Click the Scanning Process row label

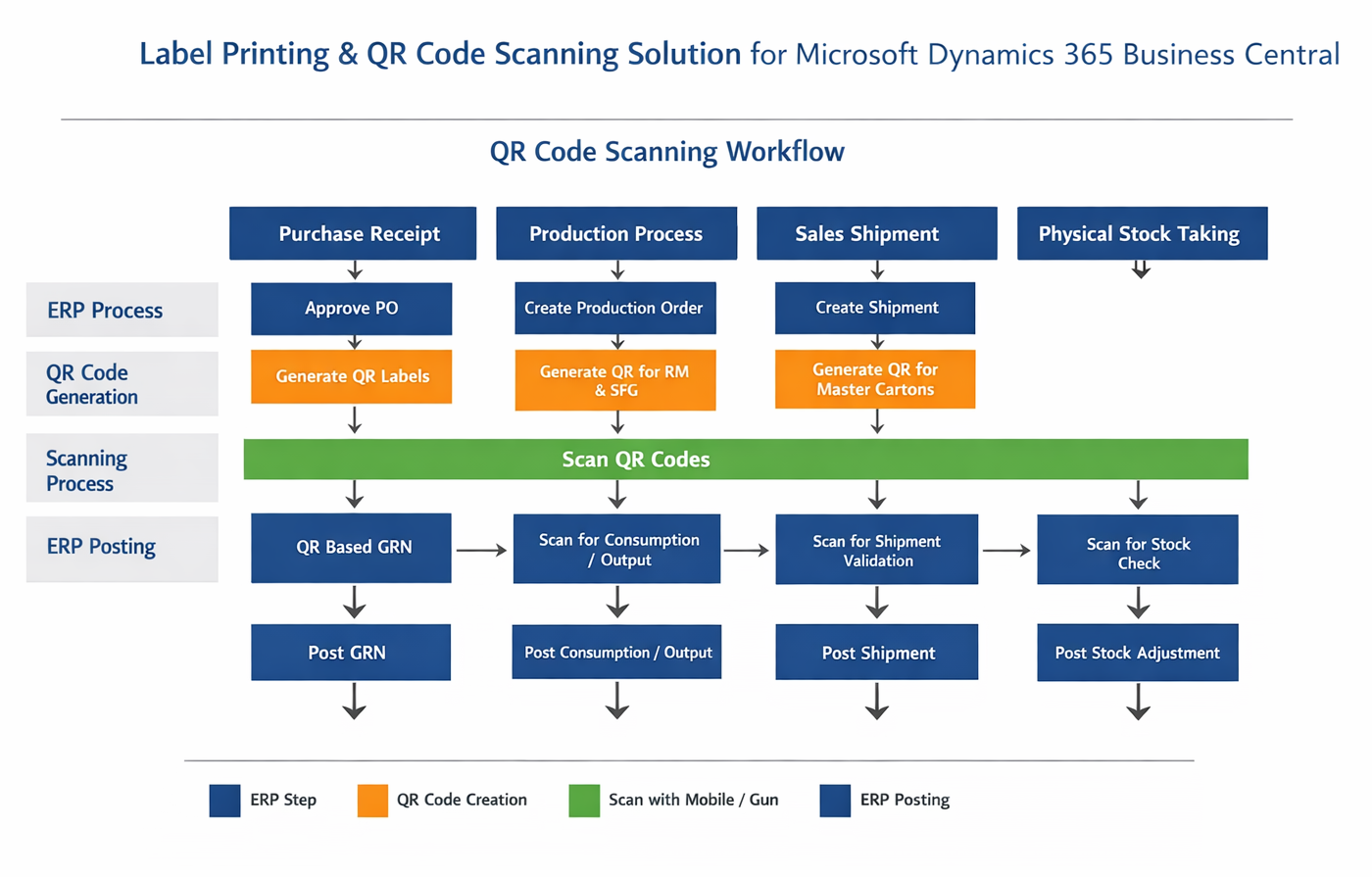click(x=122, y=469)
